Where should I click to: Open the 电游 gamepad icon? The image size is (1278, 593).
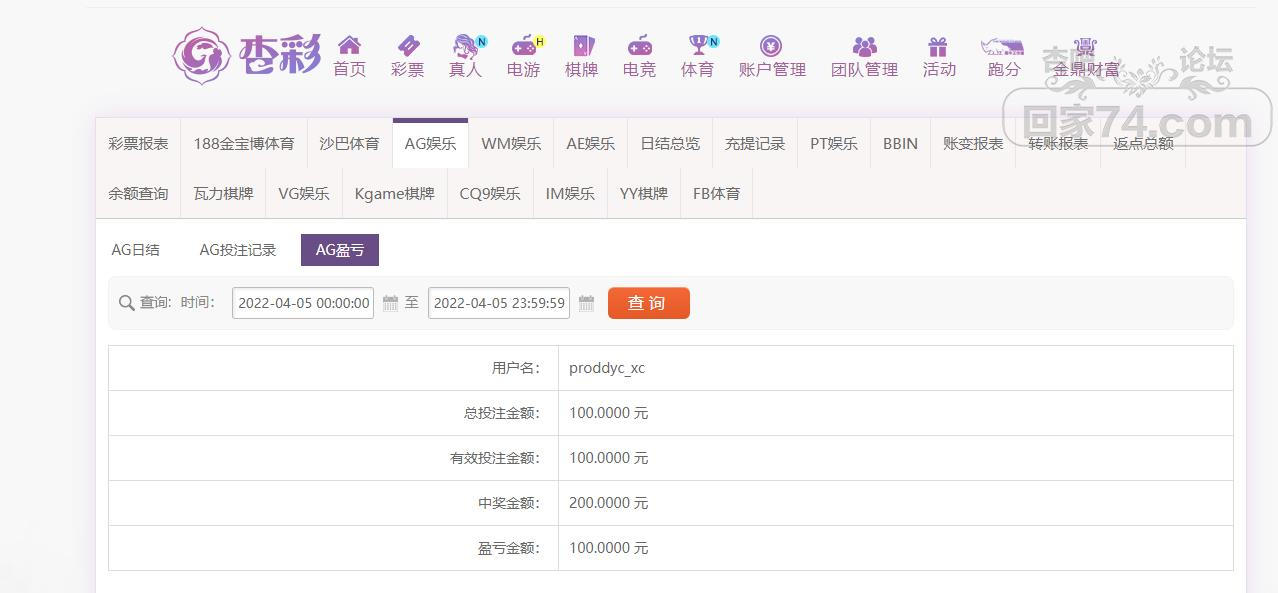(524, 46)
